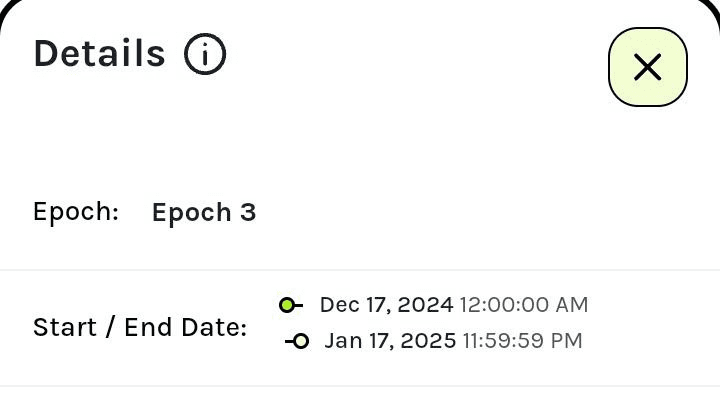Image resolution: width=720 pixels, height=410 pixels.
Task: Click the PM text of the end time
Action: pos(566,341)
